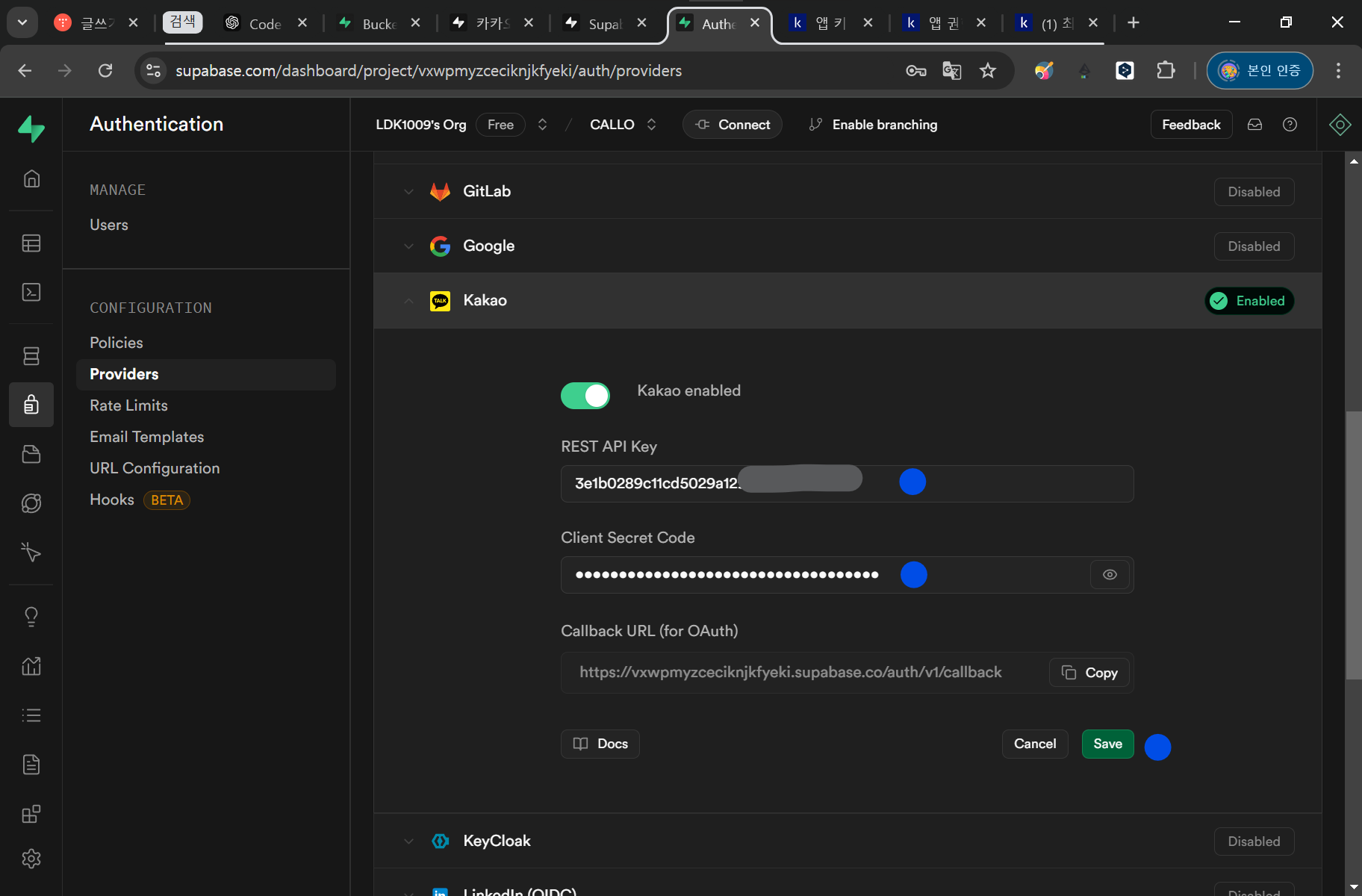Open the Reports chart icon

(31, 666)
